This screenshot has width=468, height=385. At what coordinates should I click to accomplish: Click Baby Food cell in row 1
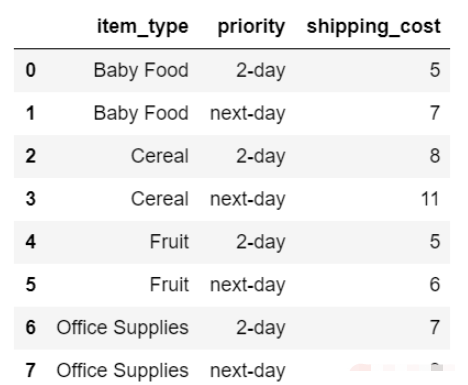[x=141, y=113]
